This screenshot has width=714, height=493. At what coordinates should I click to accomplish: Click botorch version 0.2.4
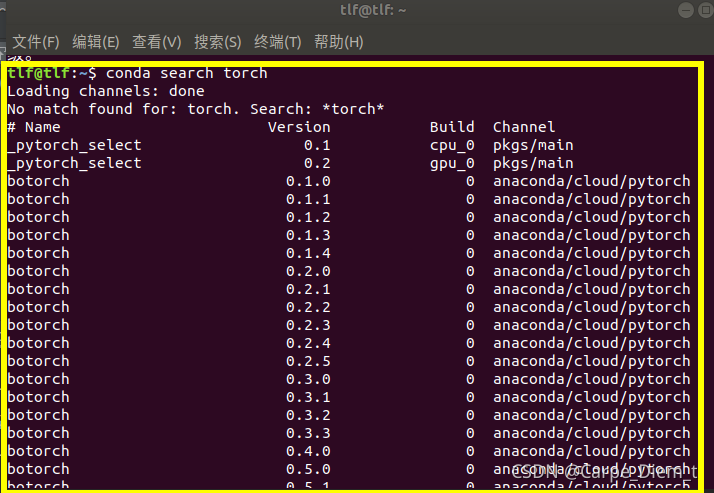click(308, 343)
